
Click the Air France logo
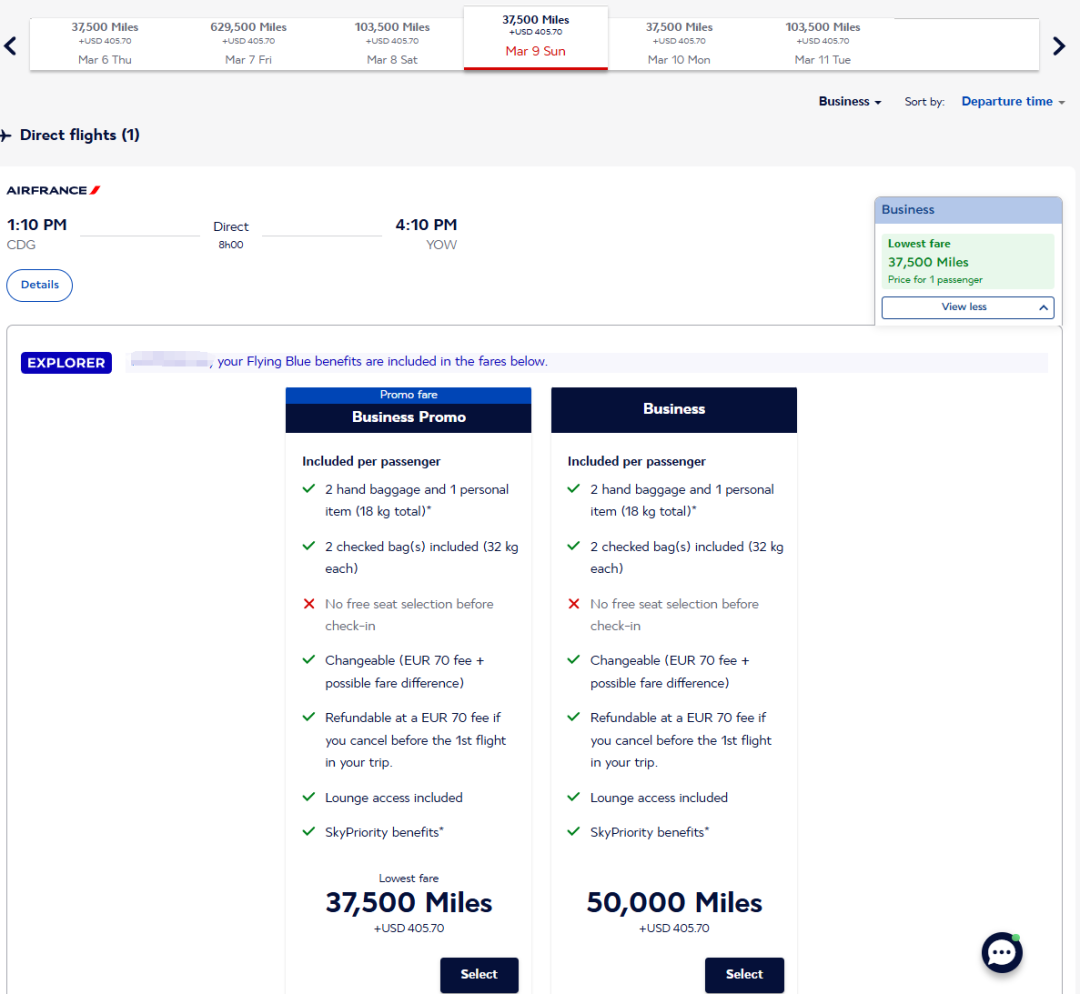54,190
